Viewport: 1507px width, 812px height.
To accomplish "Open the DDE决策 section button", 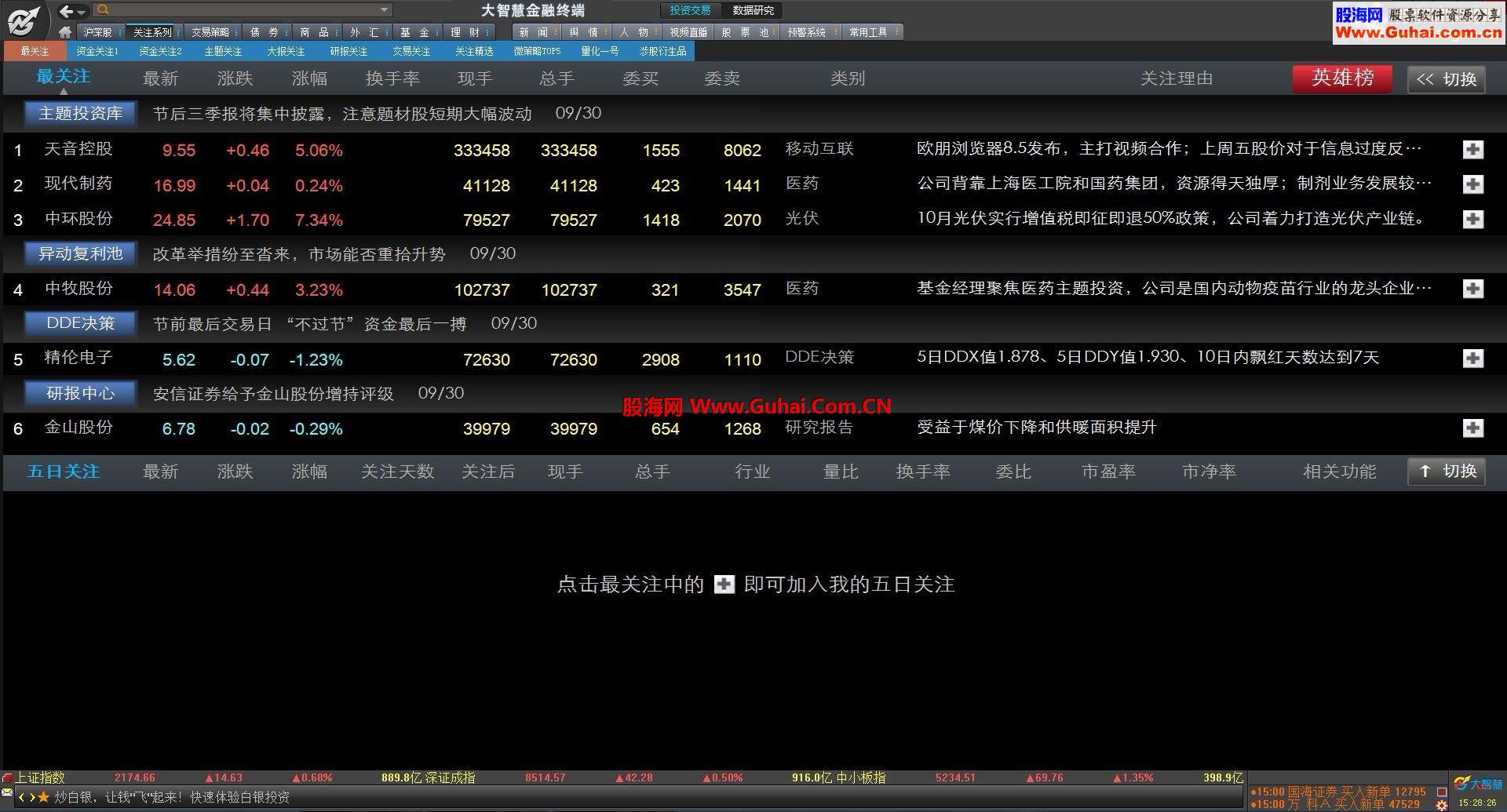I will pyautogui.click(x=80, y=323).
